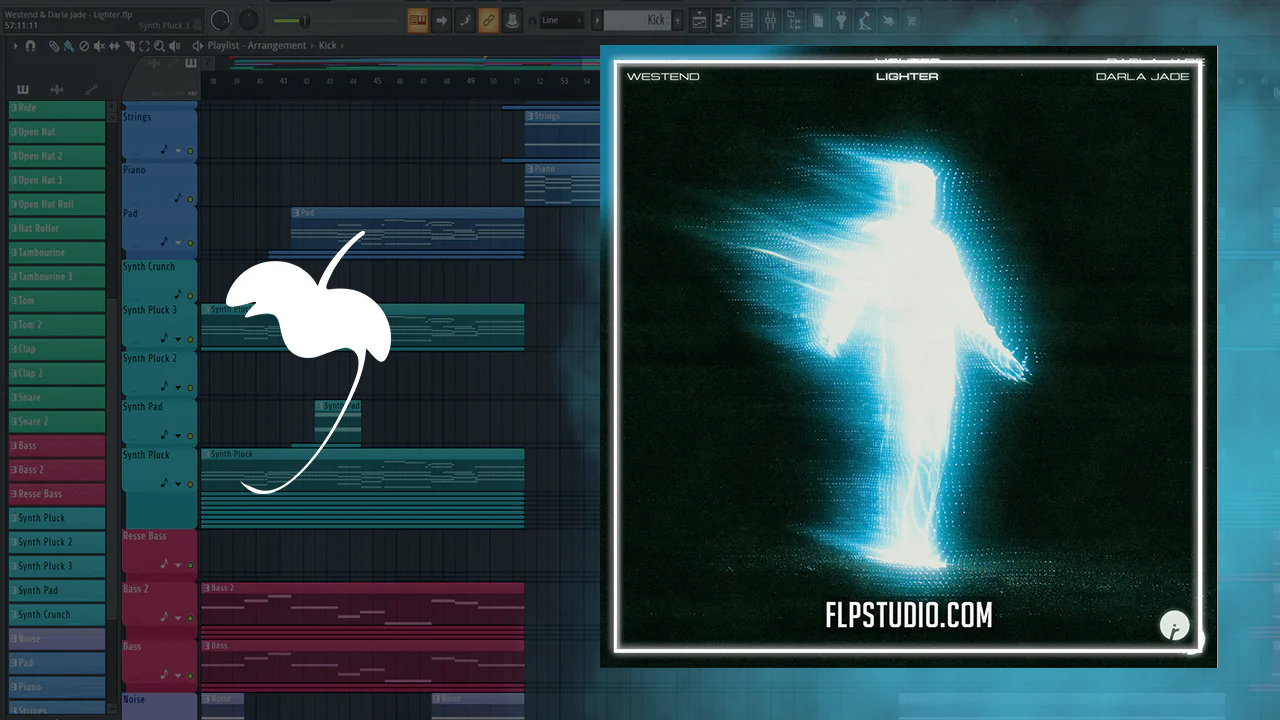The height and width of the screenshot is (720, 1280).
Task: Select the pencil Draw tool
Action: tap(54, 46)
